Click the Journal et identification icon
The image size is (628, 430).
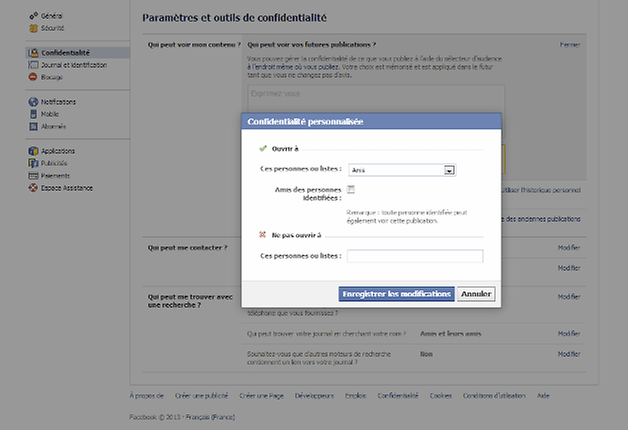pos(33,65)
